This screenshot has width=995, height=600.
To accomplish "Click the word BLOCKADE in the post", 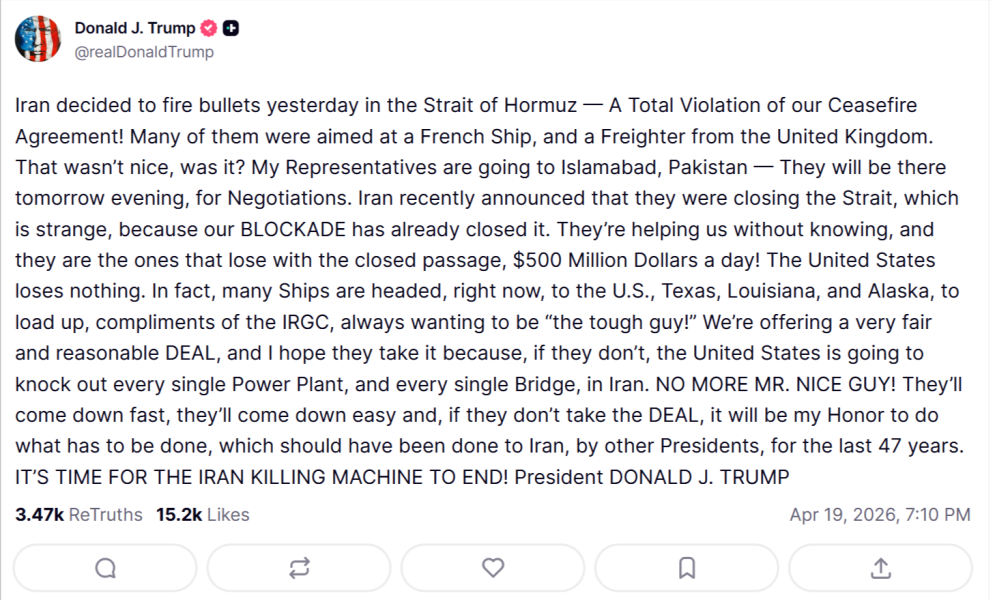I will coord(293,229).
